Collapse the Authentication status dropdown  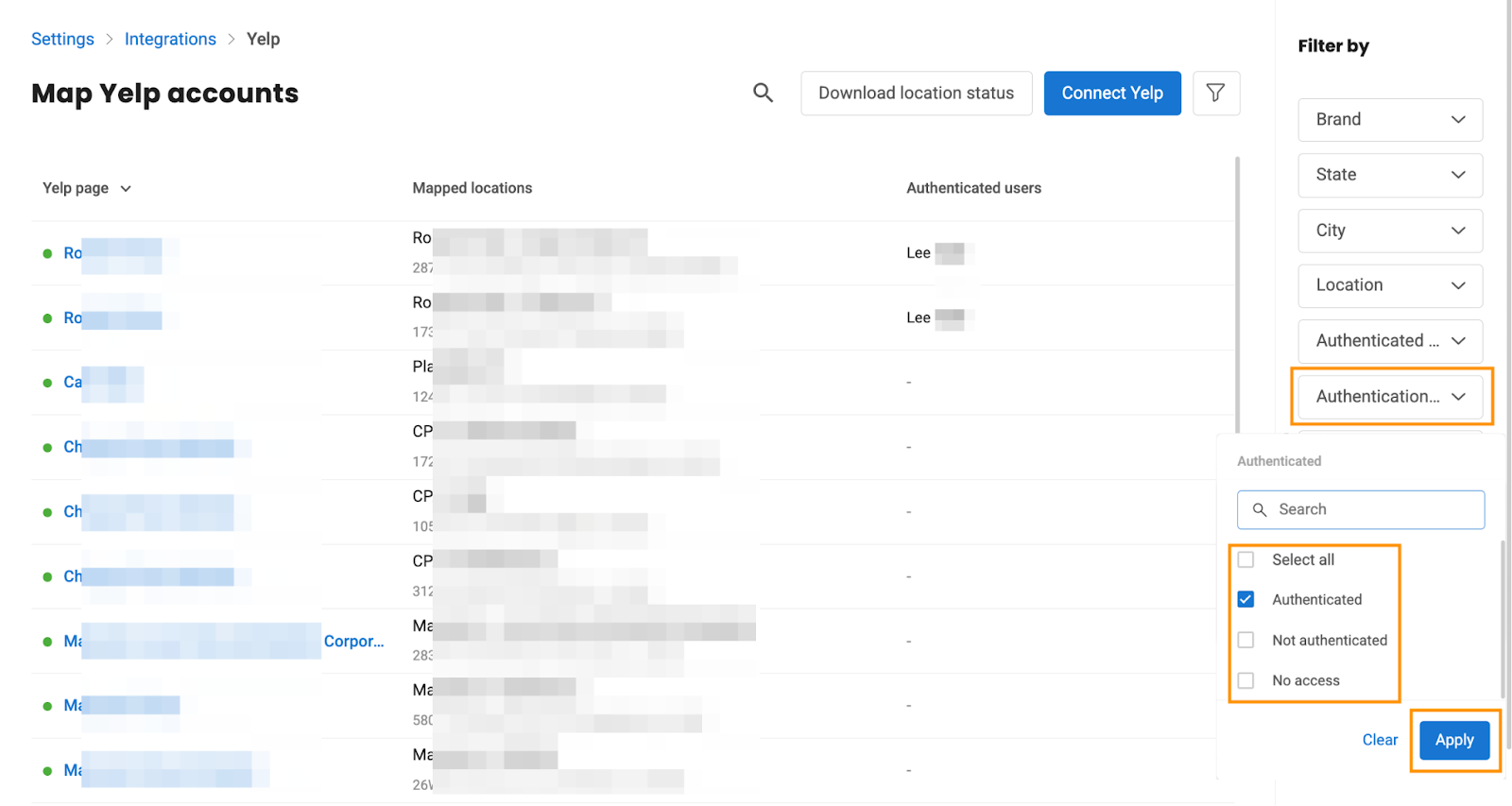[x=1390, y=397]
